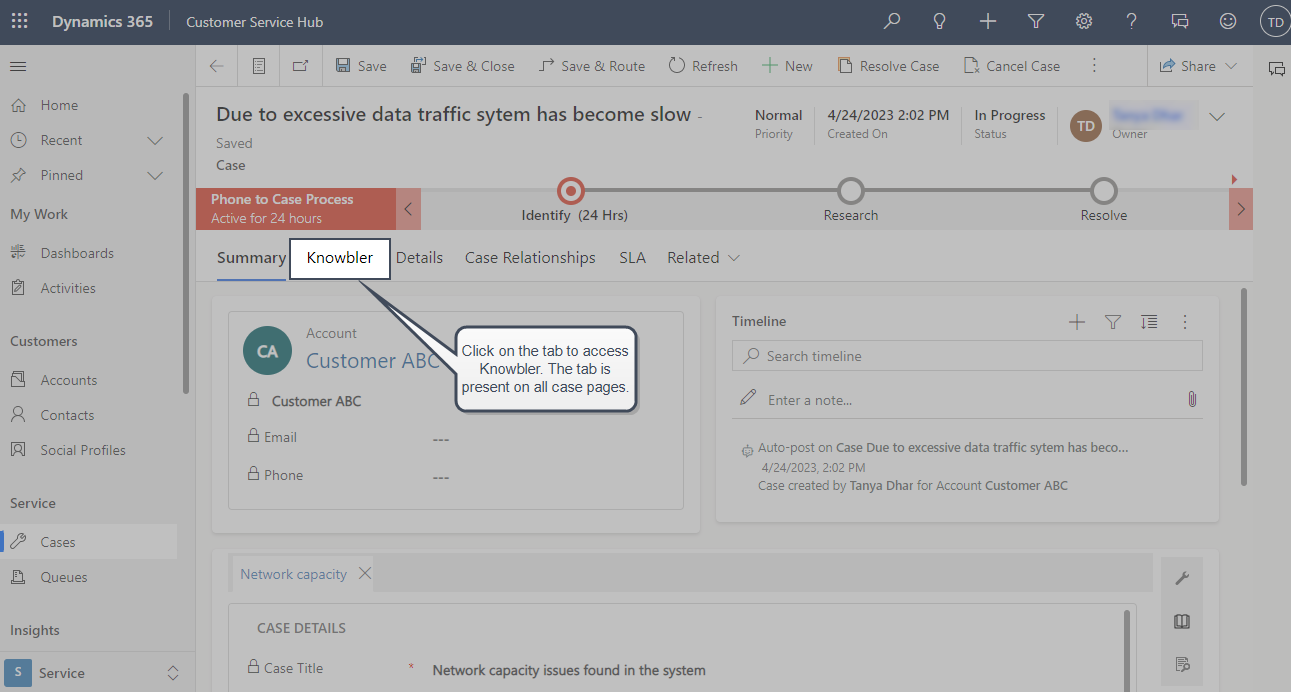Click the search magnifier icon in top bar
Screen dimensions: 1291x692
coord(892,21)
